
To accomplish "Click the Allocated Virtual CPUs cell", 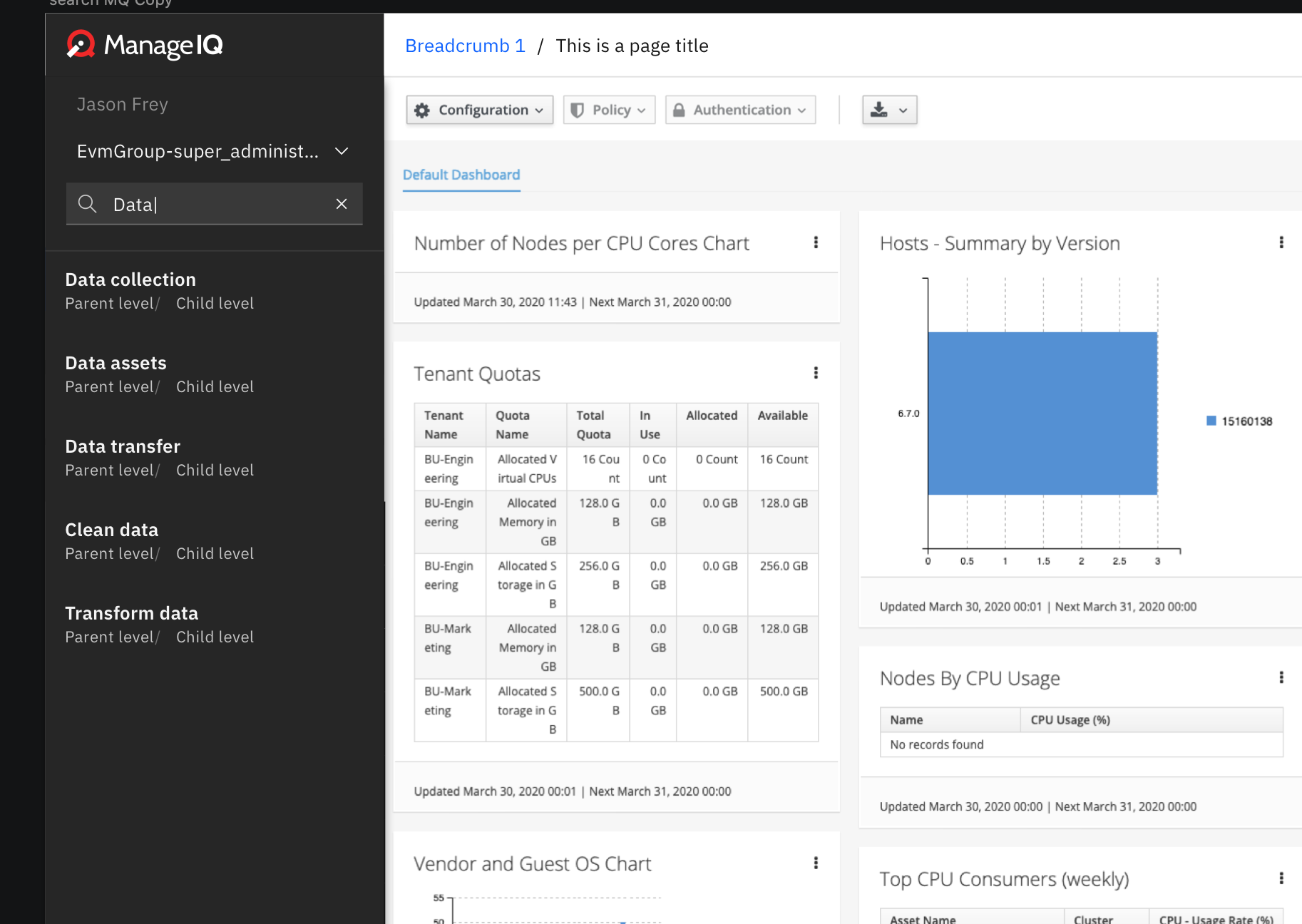I will (x=526, y=468).
